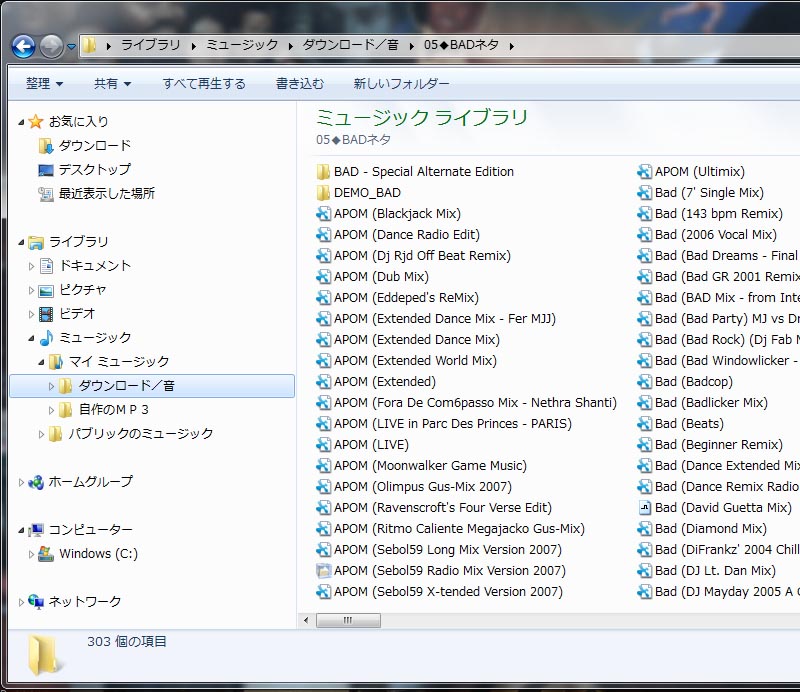Select ライブラリ in the address breadcrumb
Screen dimensions: 800x692
151,45
